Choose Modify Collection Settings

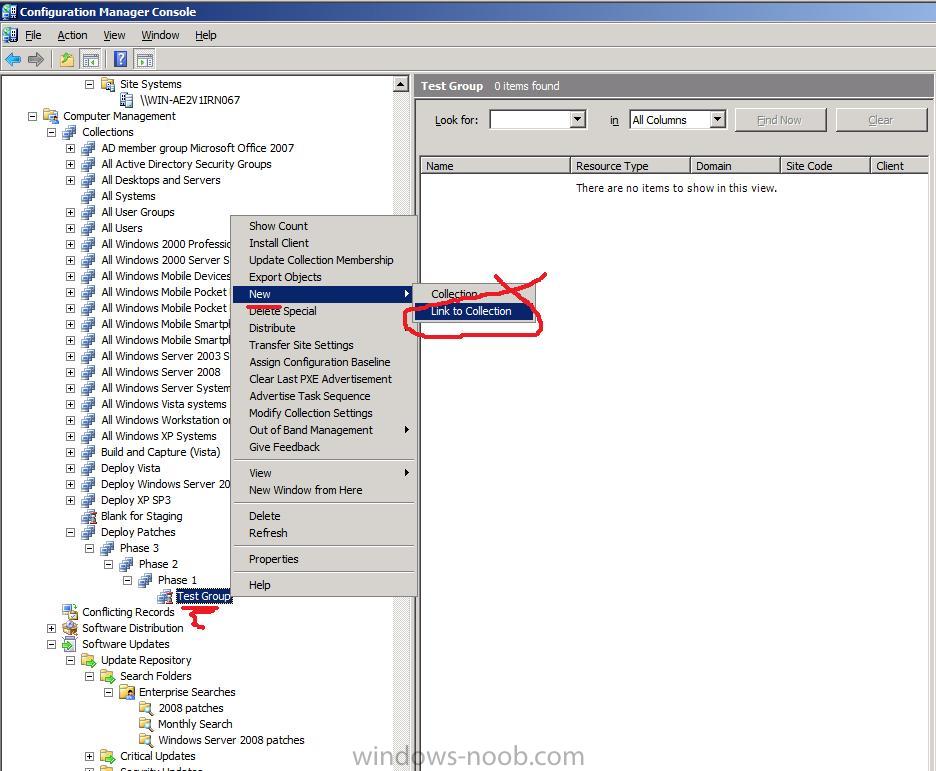(x=310, y=413)
